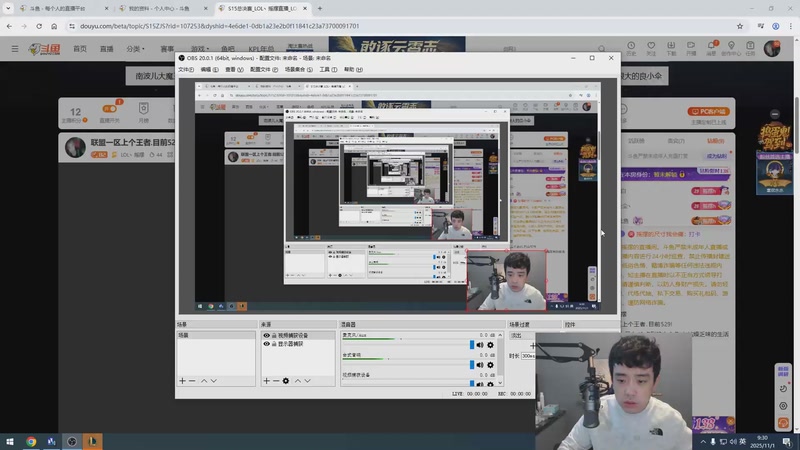The image size is (800, 450).
Task: Open the 赛事 link in Douyu navigation
Action: (167, 49)
